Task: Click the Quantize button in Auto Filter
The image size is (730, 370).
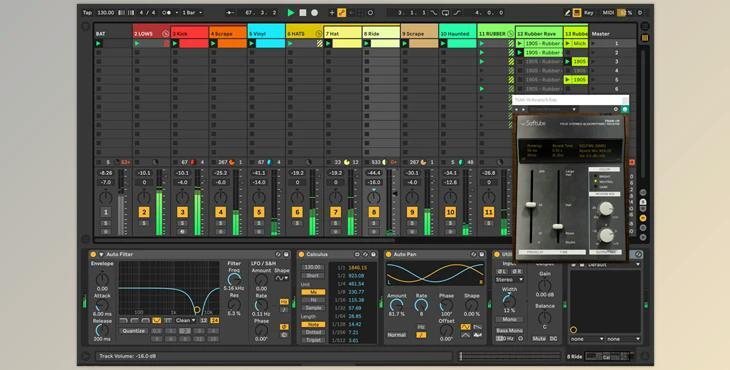Action: pos(134,331)
